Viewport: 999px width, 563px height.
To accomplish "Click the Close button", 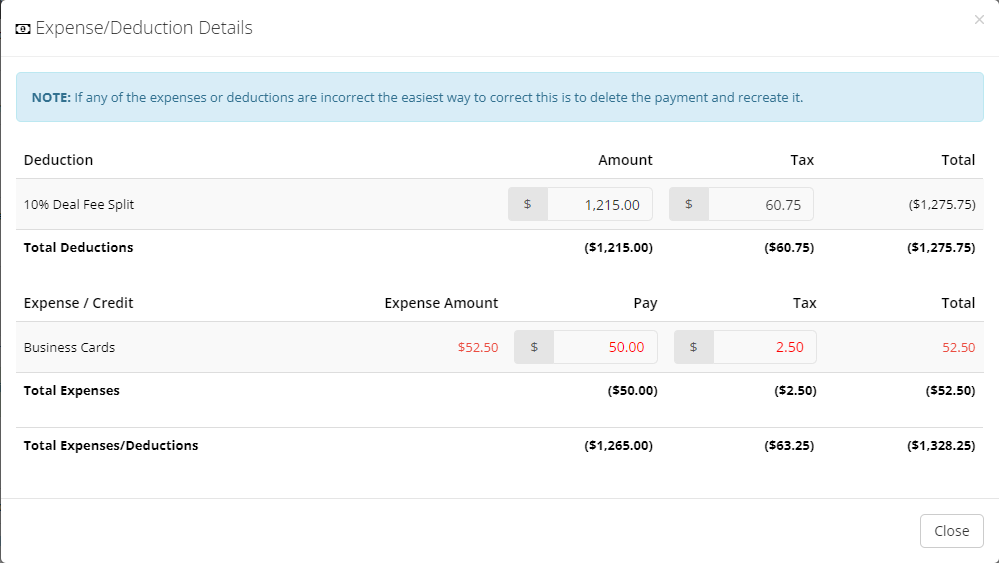I will click(x=951, y=531).
